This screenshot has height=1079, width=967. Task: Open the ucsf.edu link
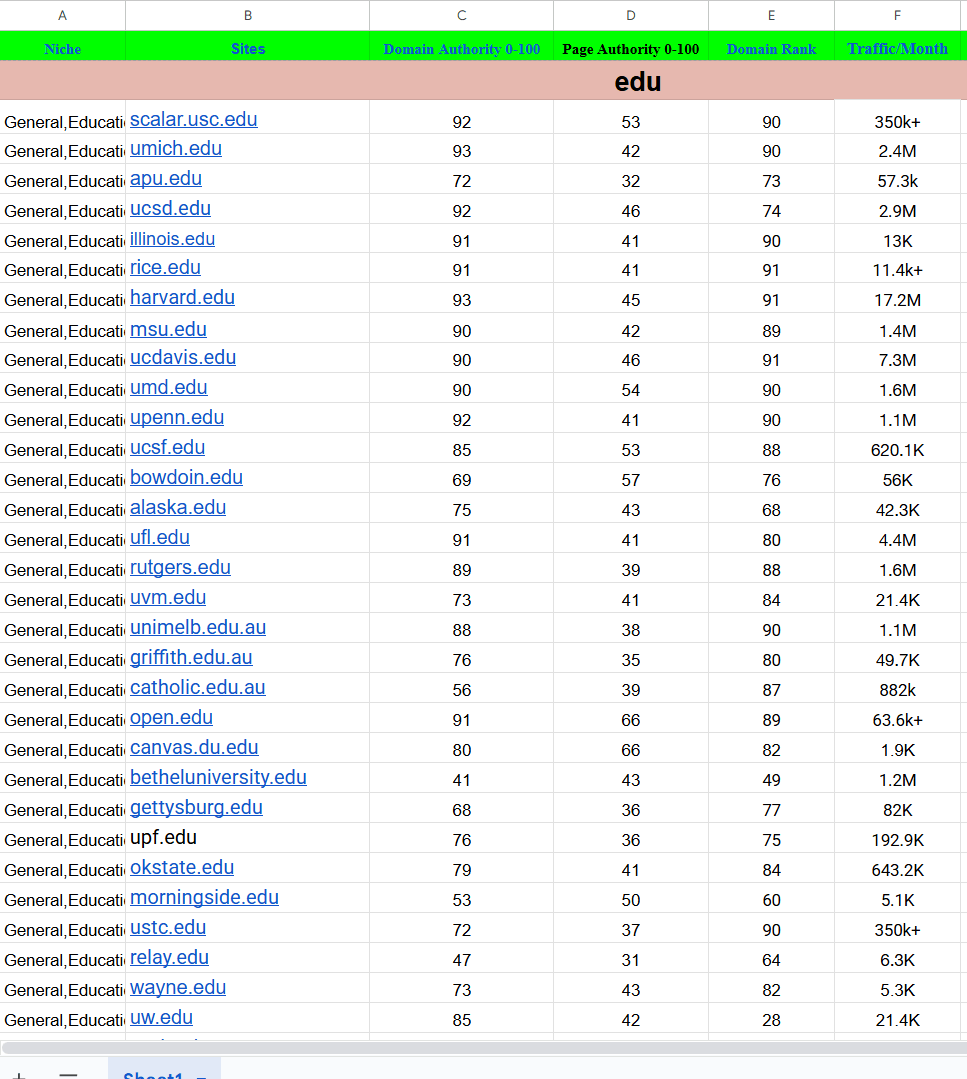coord(167,448)
